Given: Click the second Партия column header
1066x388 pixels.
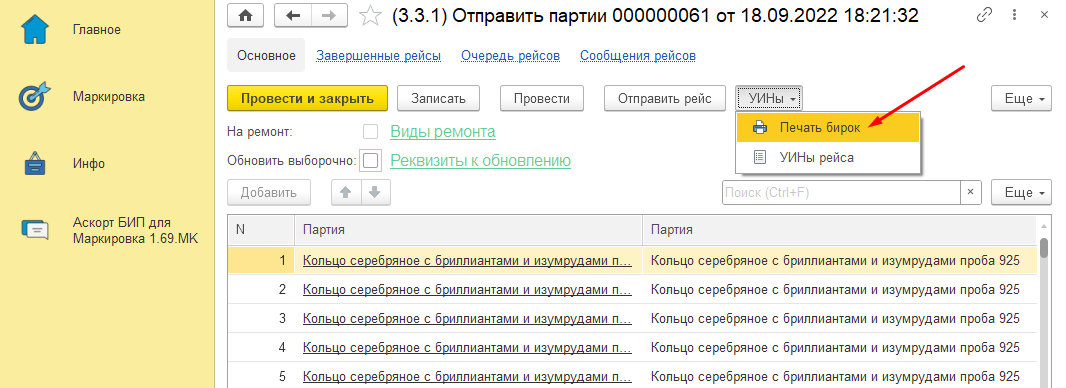Looking at the screenshot, I should pyautogui.click(x=840, y=230).
